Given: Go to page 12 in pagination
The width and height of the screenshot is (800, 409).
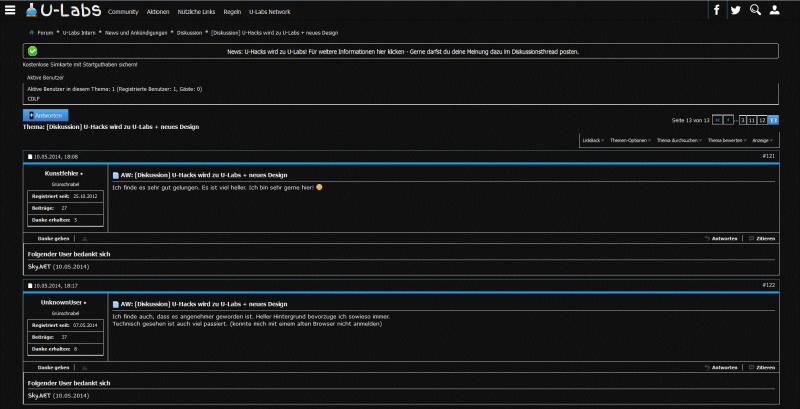Looking at the screenshot, I should (762, 120).
